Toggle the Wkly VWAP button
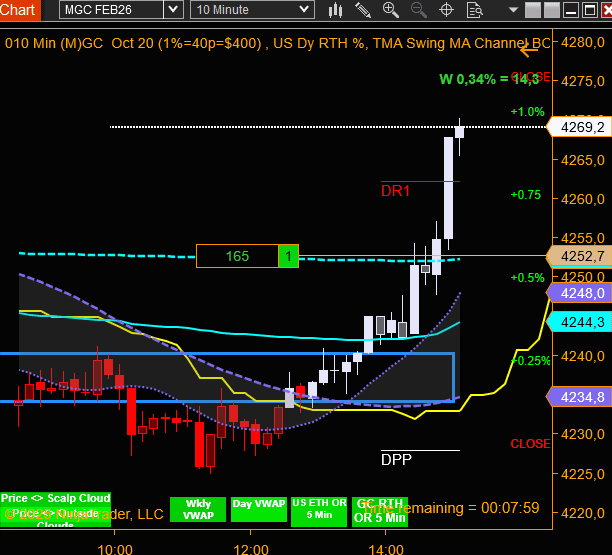 (198, 509)
